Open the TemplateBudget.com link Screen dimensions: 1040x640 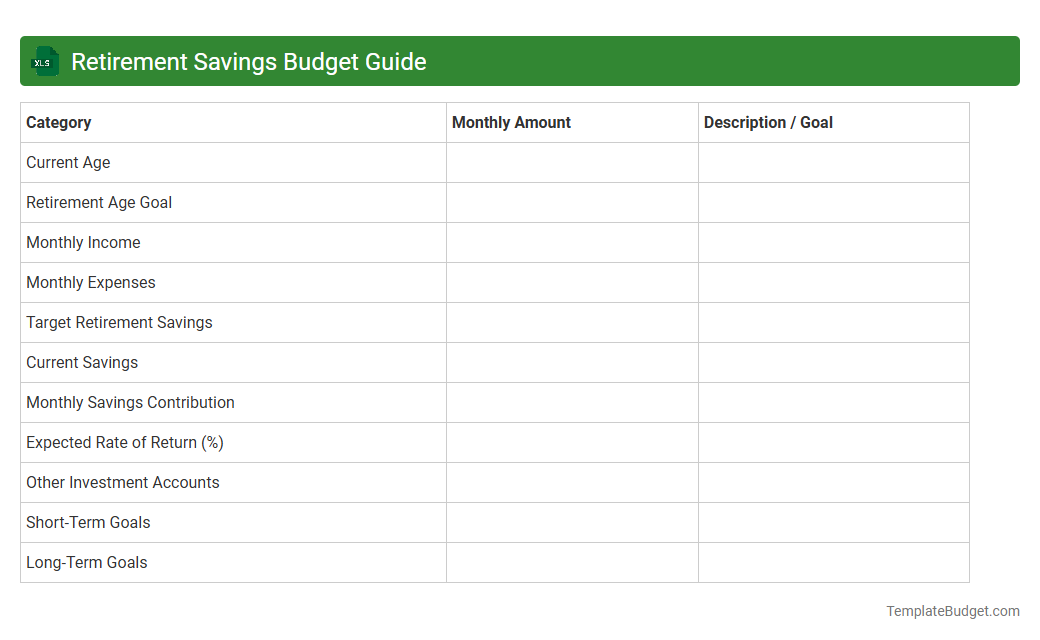[951, 609]
